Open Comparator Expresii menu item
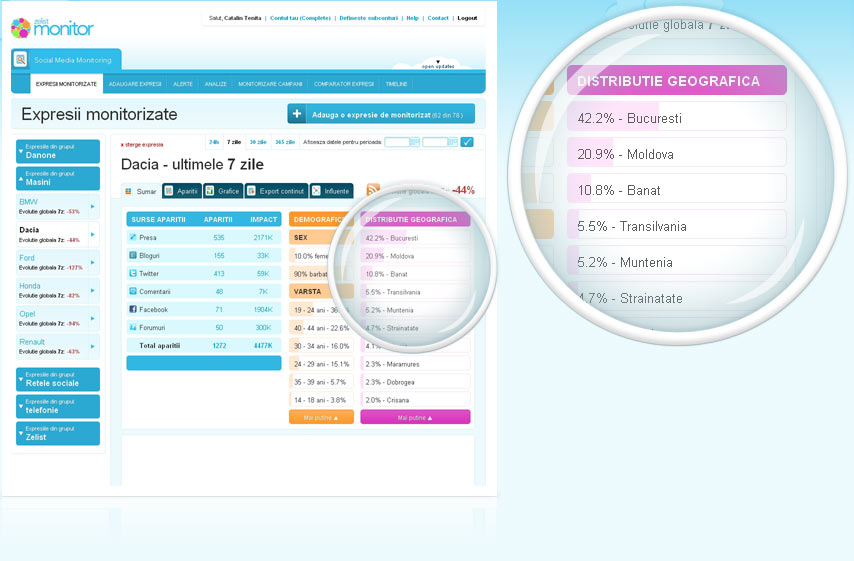The height and width of the screenshot is (561, 854). (x=344, y=84)
